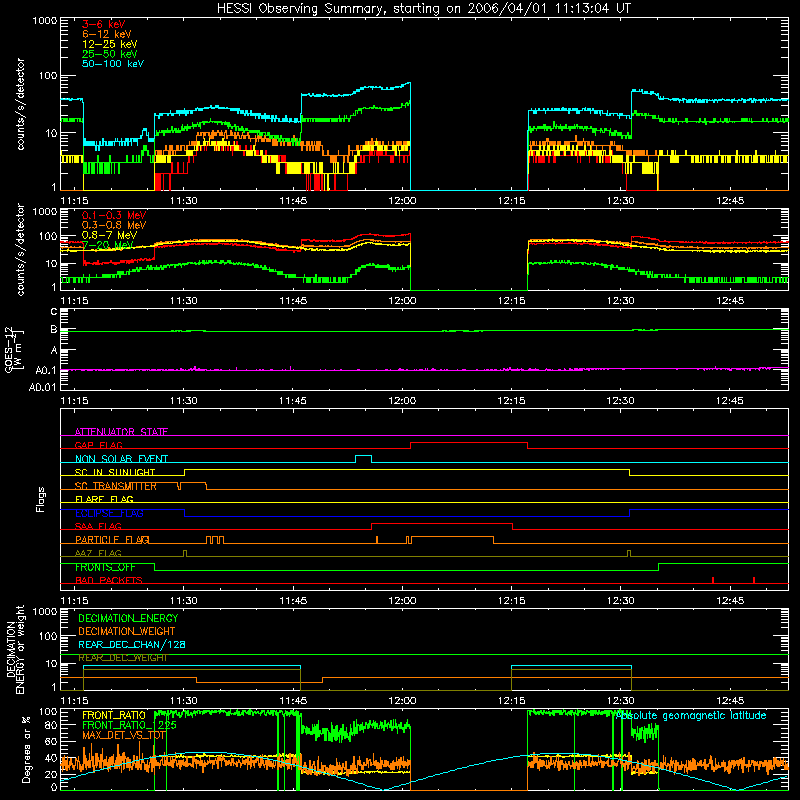The width and height of the screenshot is (800, 800).
Task: Select the 3-6 keV legend label
Action: (103, 24)
